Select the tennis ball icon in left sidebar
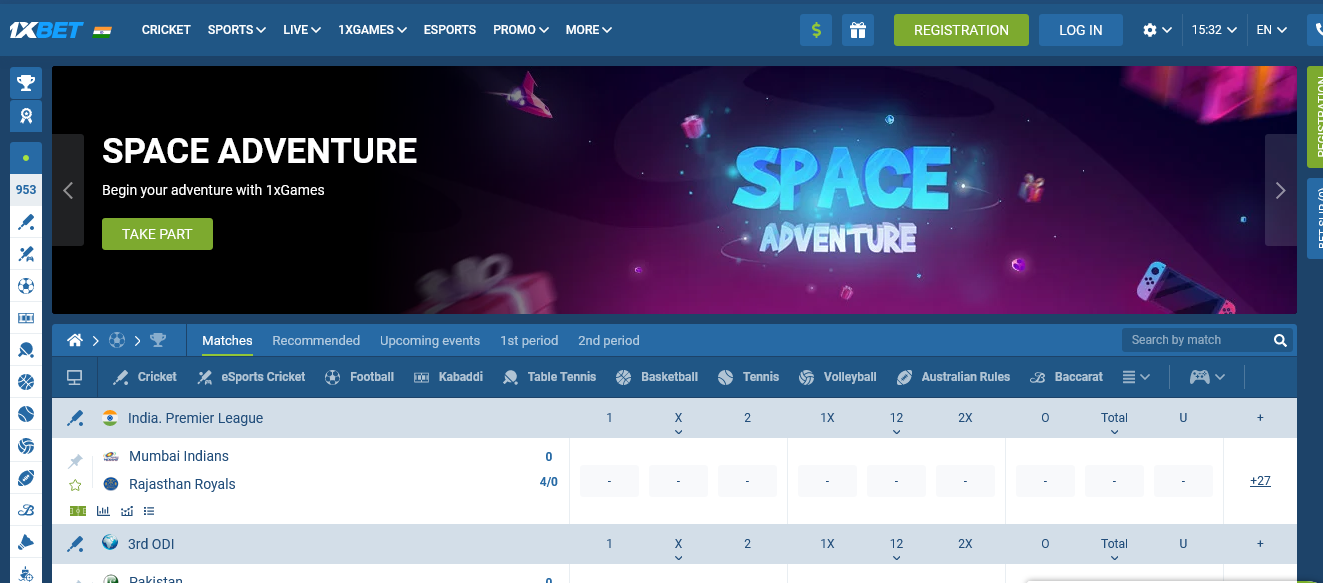This screenshot has height=583, width=1323. pyautogui.click(x=26, y=414)
